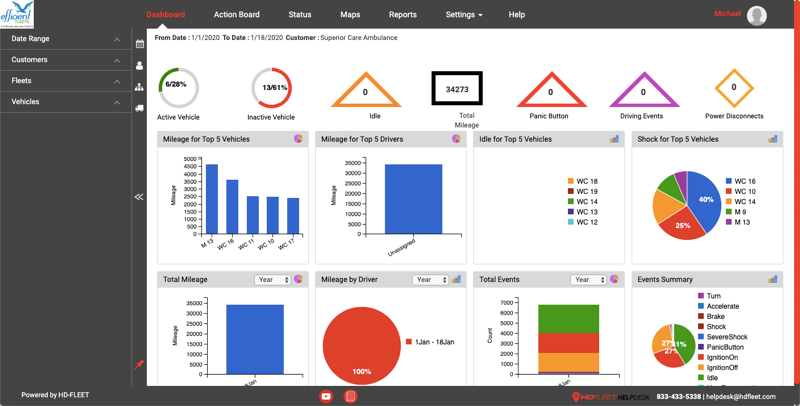
Task: Toggle pie chart icon on Total Mileage panel
Action: pyautogui.click(x=298, y=279)
